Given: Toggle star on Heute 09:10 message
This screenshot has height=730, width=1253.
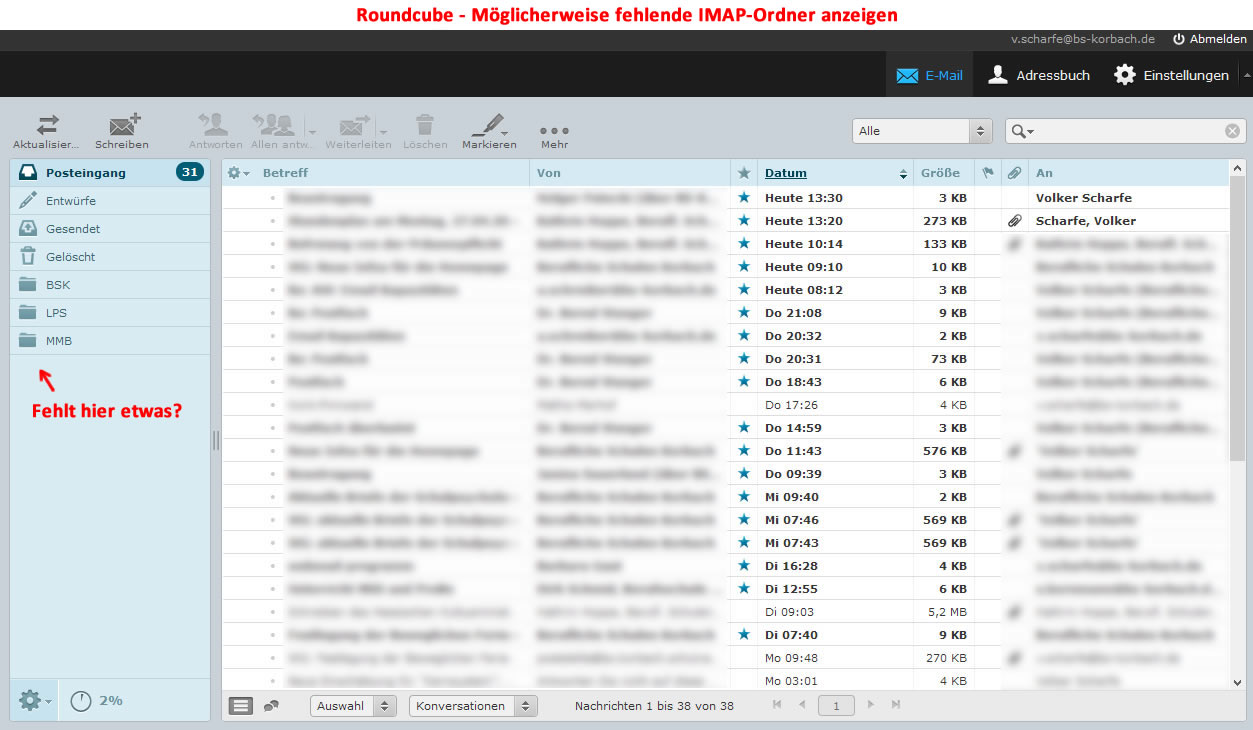Looking at the screenshot, I should pos(743,267).
